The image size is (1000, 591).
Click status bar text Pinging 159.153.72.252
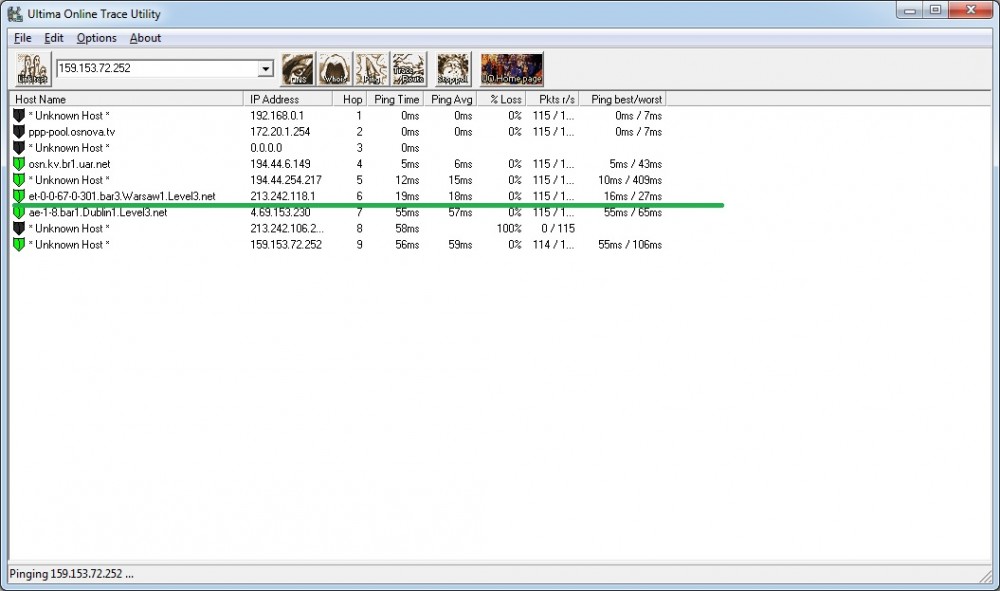[71, 574]
